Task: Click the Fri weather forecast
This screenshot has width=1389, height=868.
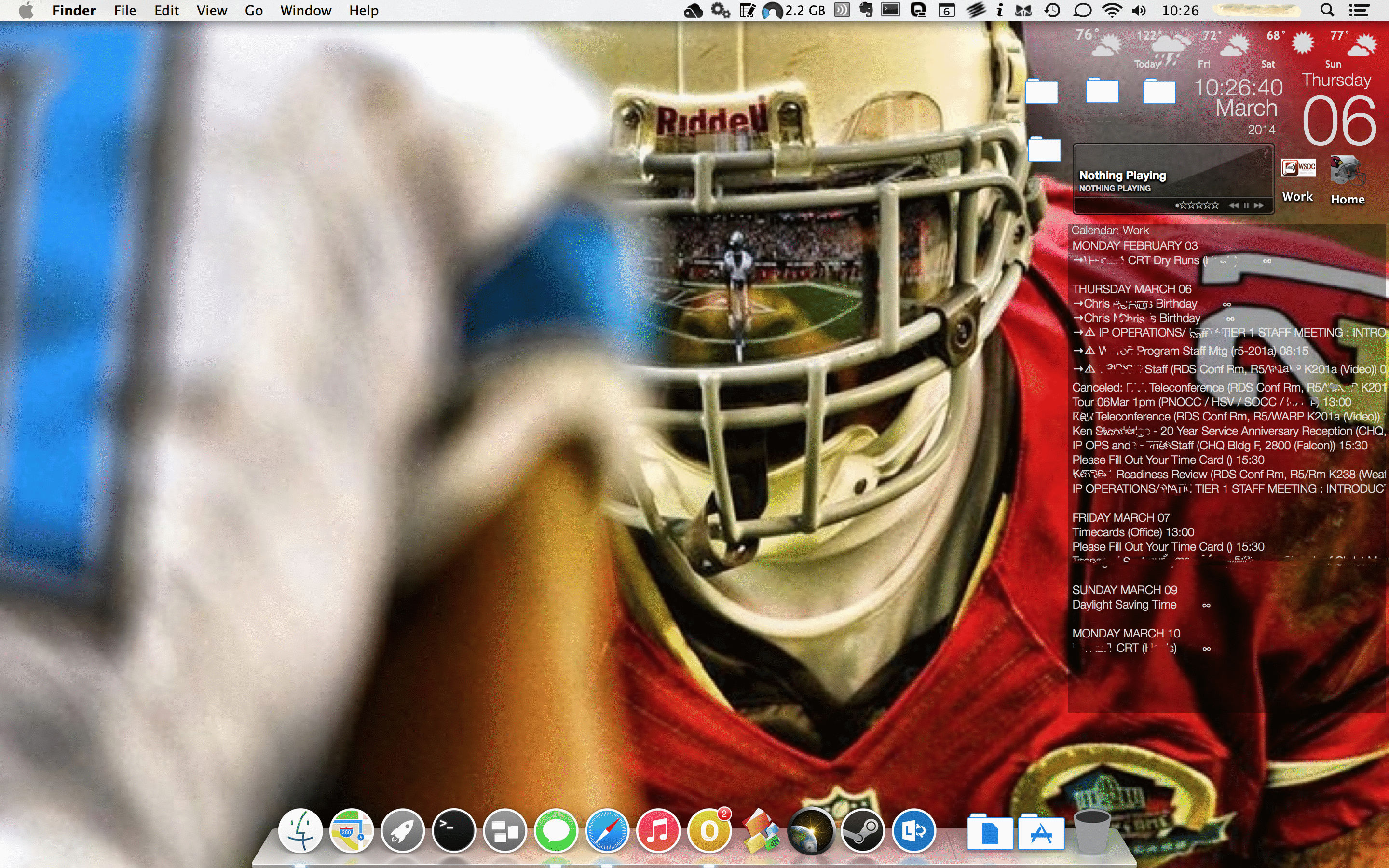Action: pyautogui.click(x=1226, y=49)
